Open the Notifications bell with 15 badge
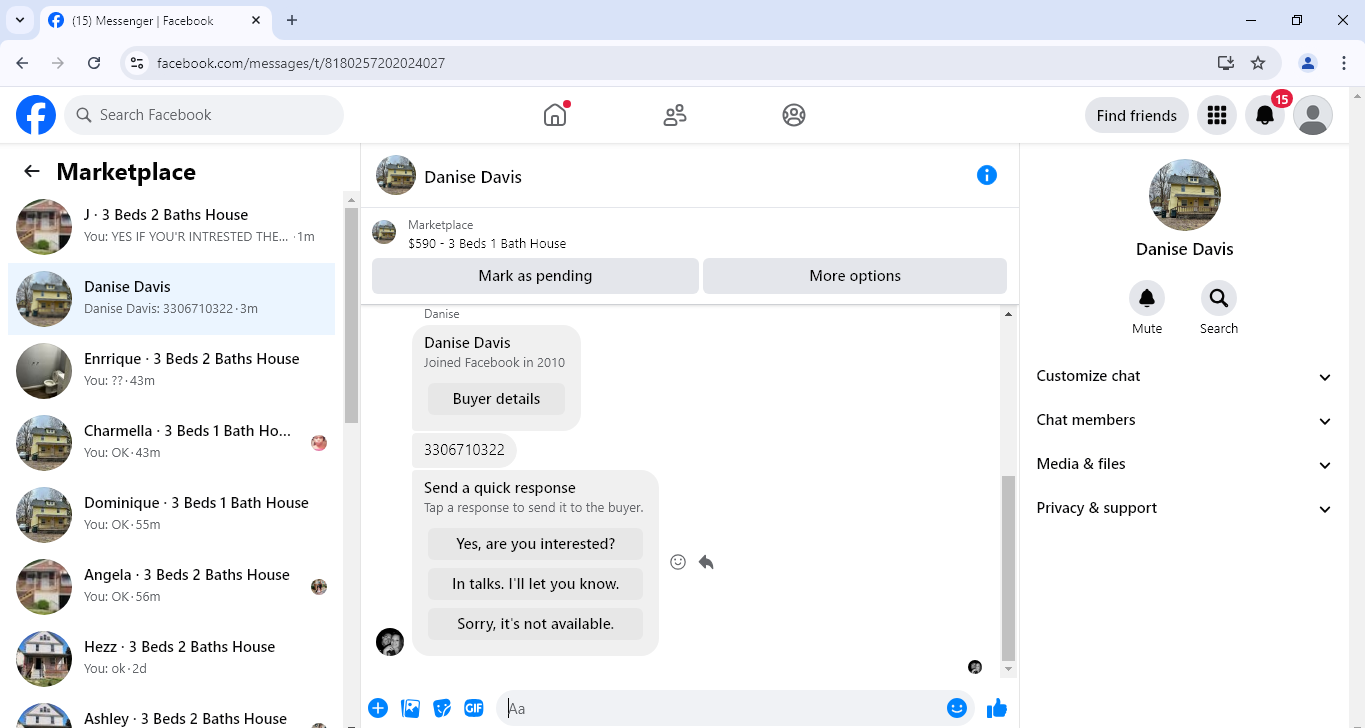The image size is (1365, 728). tap(1265, 115)
